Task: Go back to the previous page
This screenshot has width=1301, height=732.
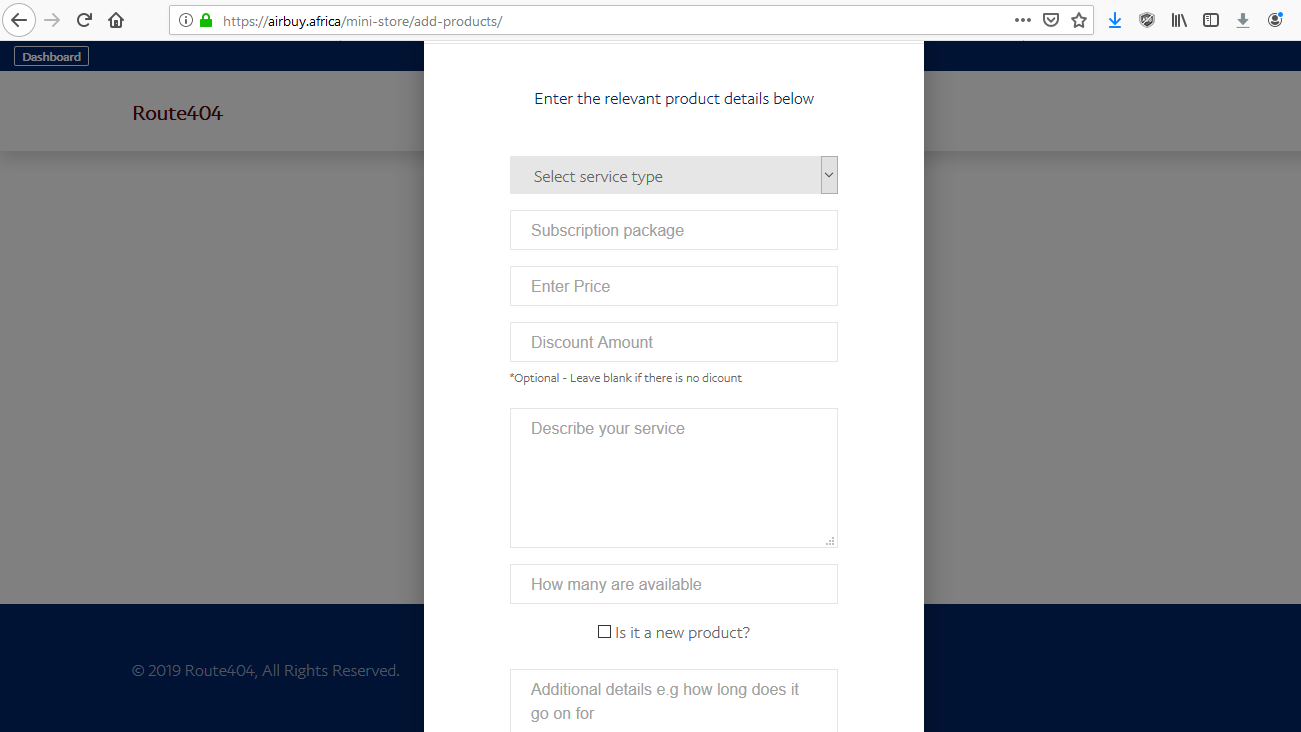Action: coord(19,20)
